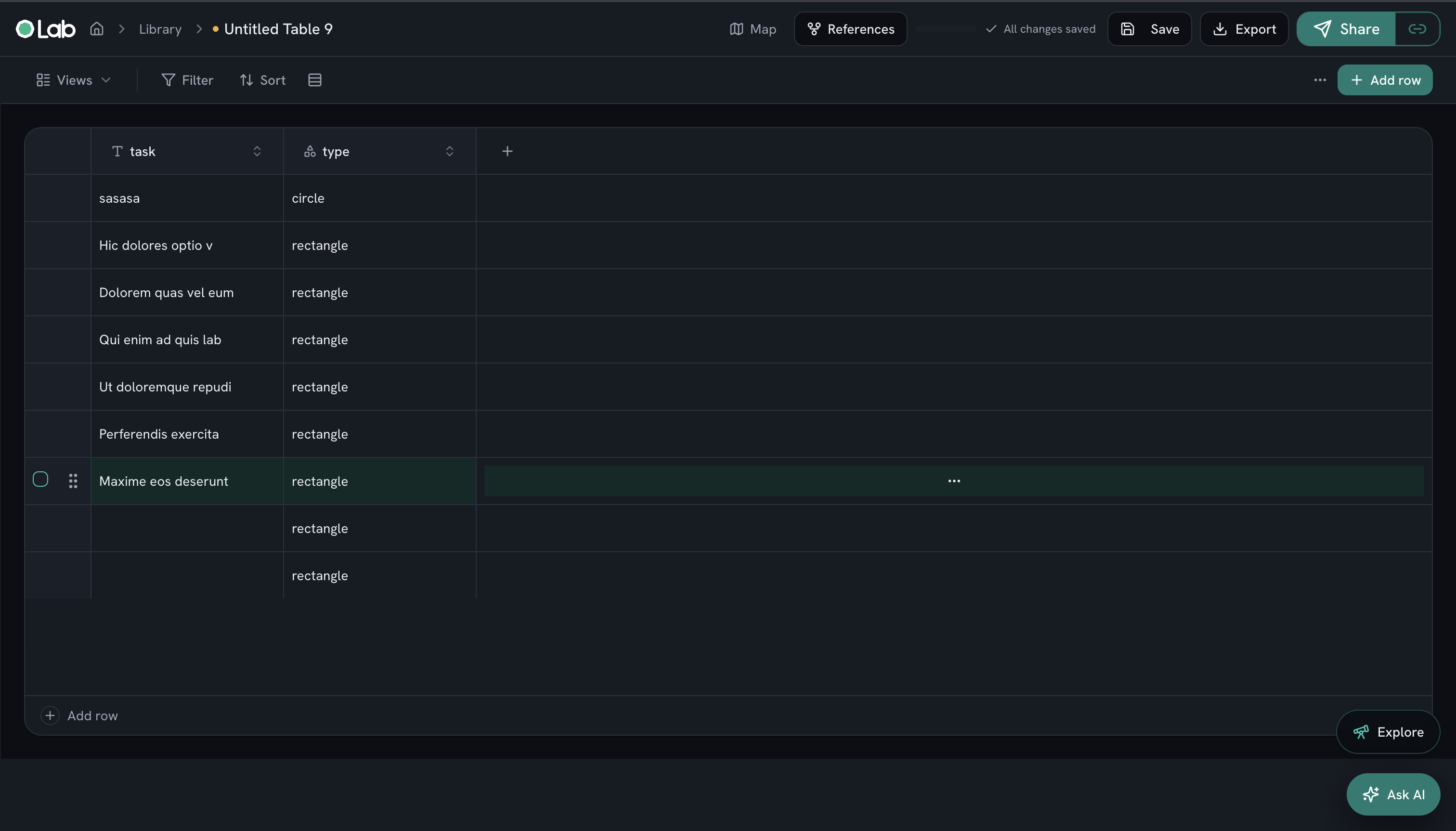Click drag handle of Maxime row
Viewport: 1456px width, 831px height.
[73, 481]
